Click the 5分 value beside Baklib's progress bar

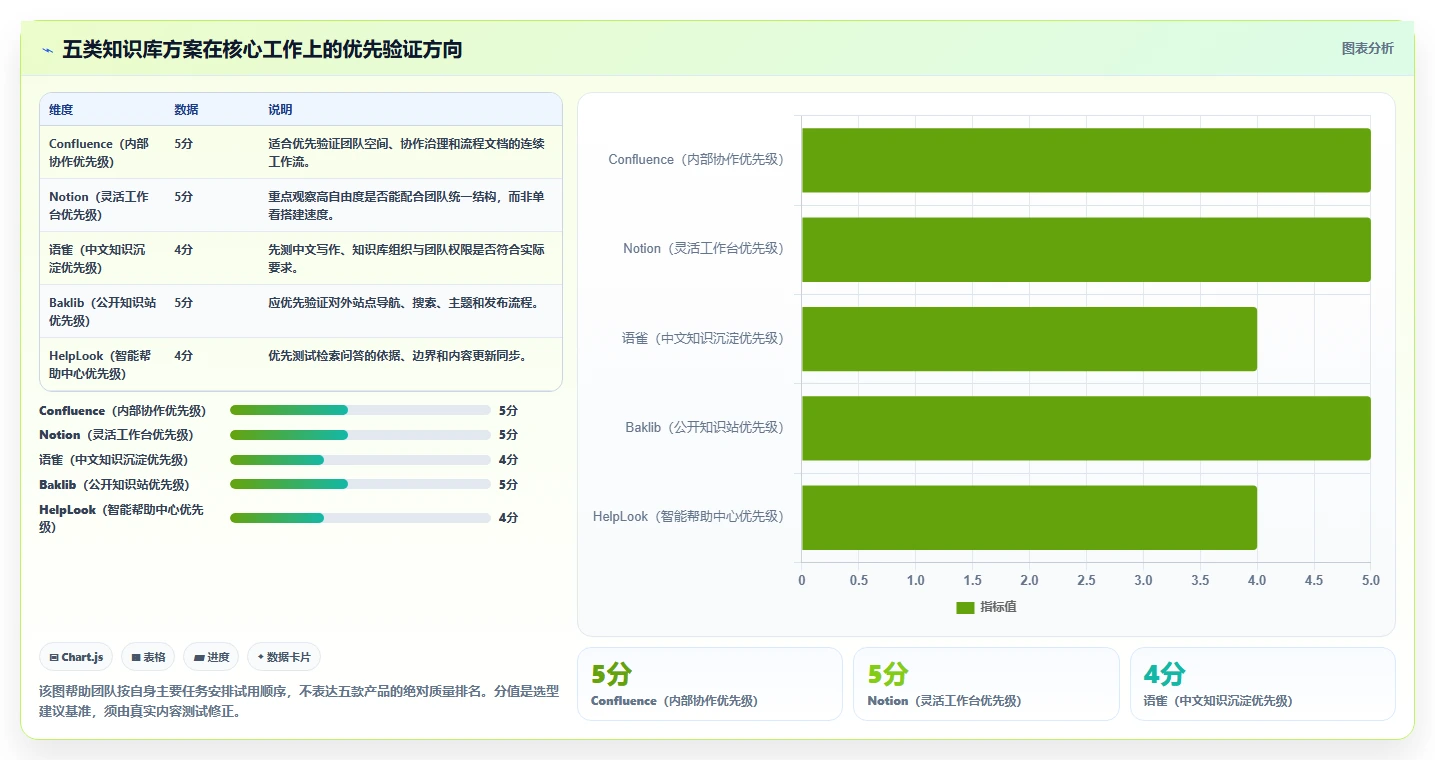[x=508, y=485]
